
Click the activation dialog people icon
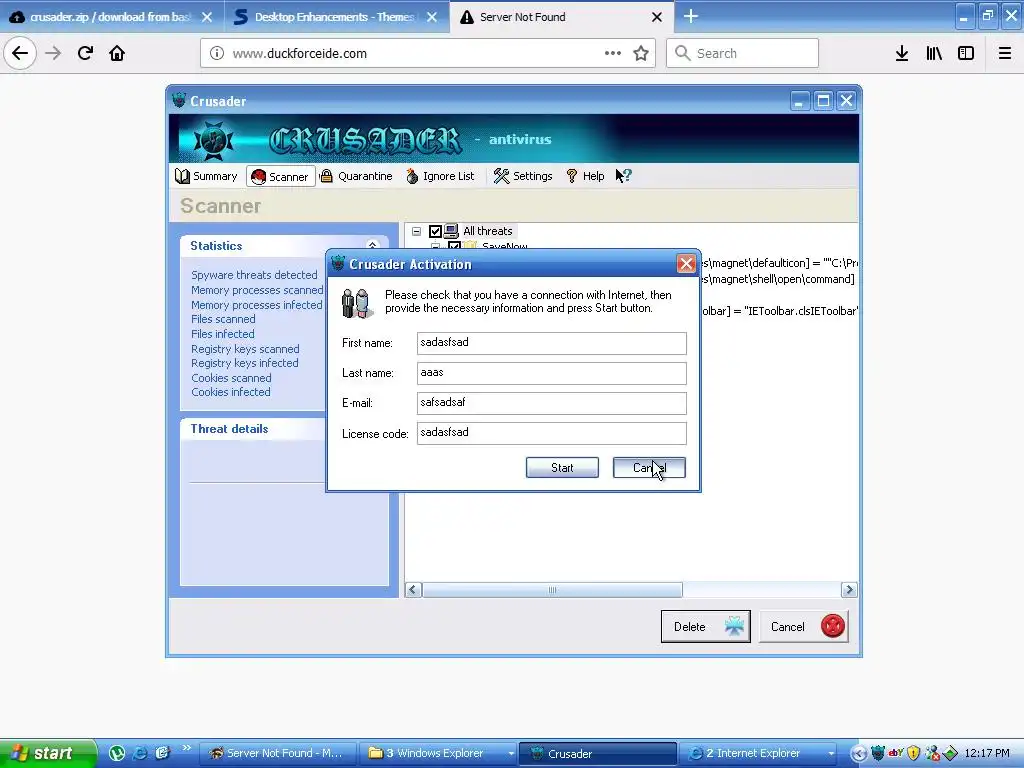point(357,304)
